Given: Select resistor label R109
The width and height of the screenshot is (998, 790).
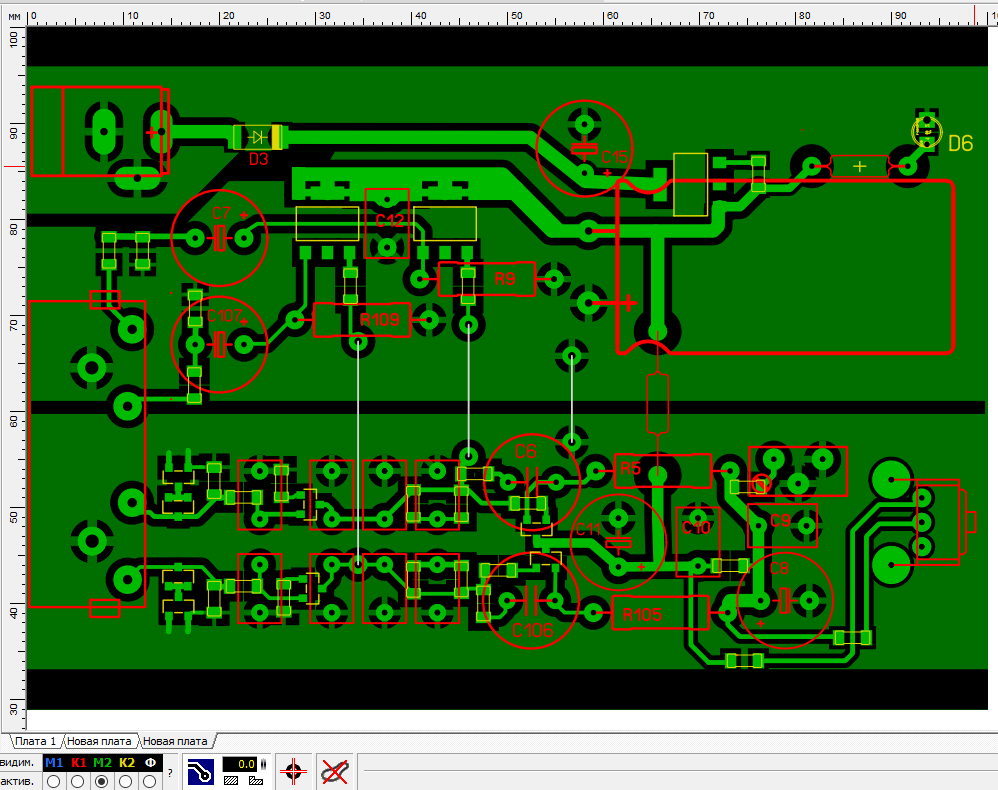Looking at the screenshot, I should point(380,320).
